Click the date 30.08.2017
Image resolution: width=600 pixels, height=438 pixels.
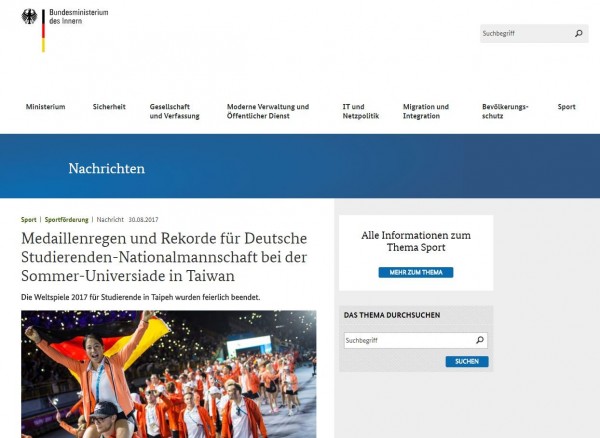tap(143, 220)
